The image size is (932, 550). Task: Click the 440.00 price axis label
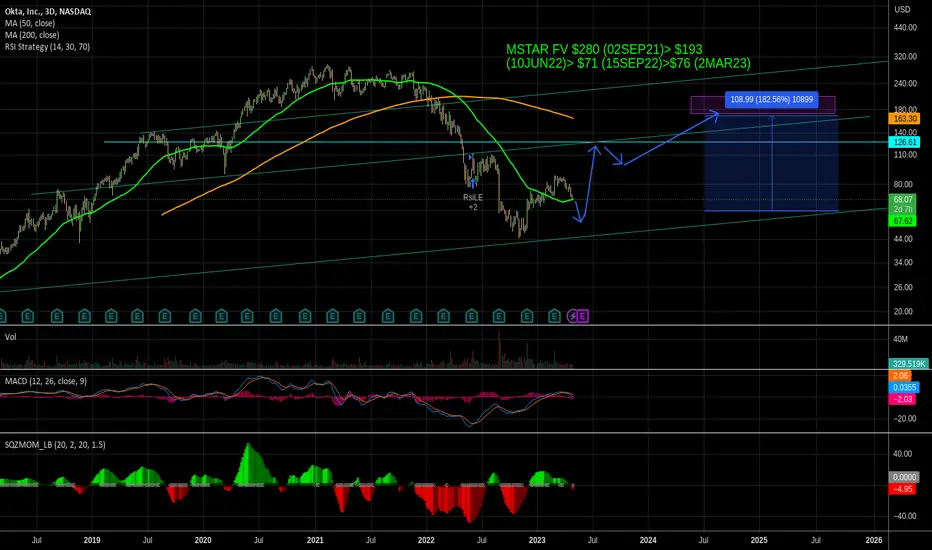click(x=905, y=27)
